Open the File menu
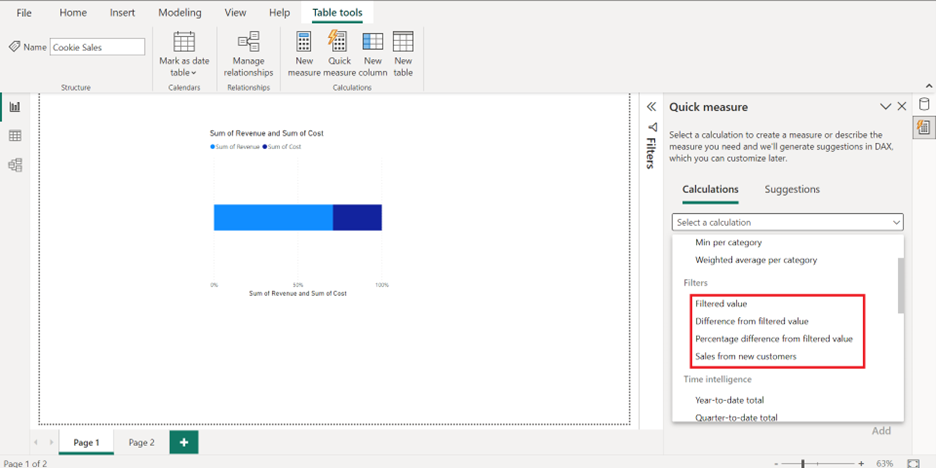 [x=24, y=13]
